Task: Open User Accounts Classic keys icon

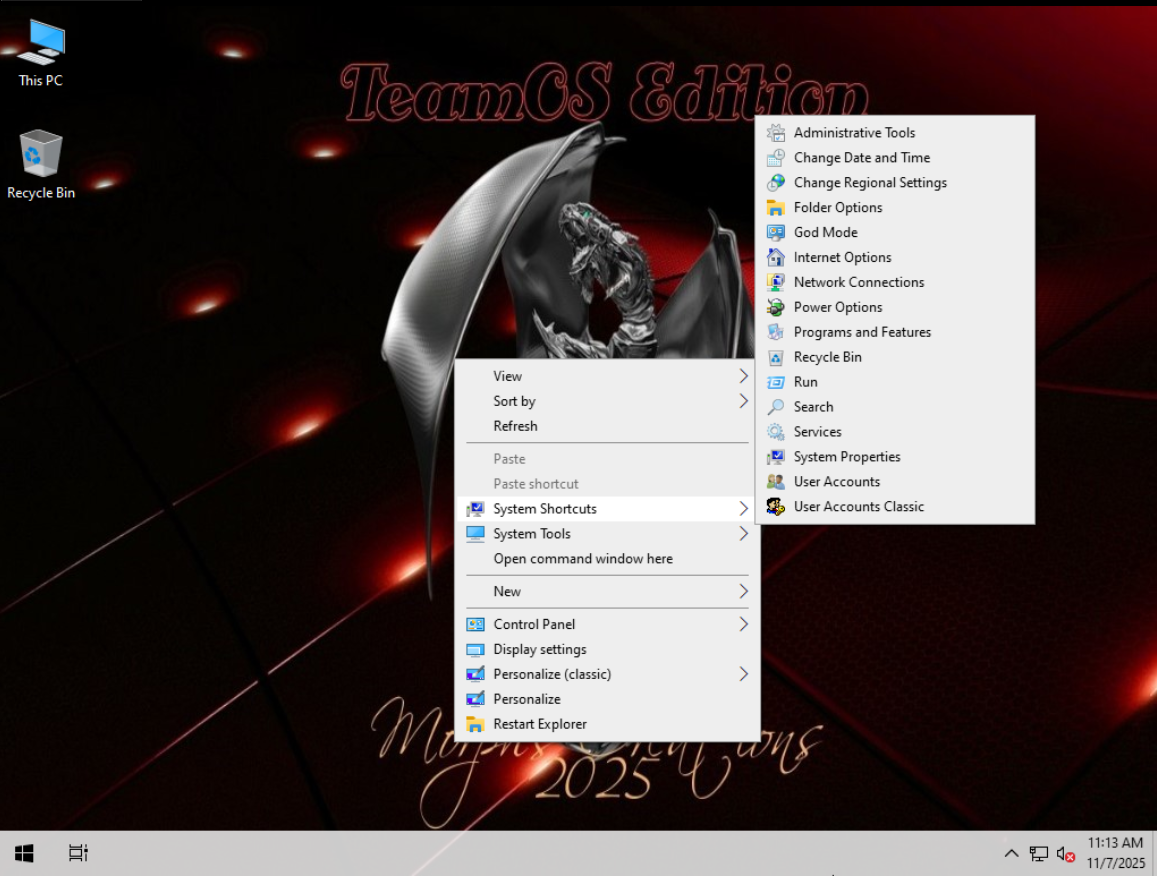Action: (x=776, y=507)
